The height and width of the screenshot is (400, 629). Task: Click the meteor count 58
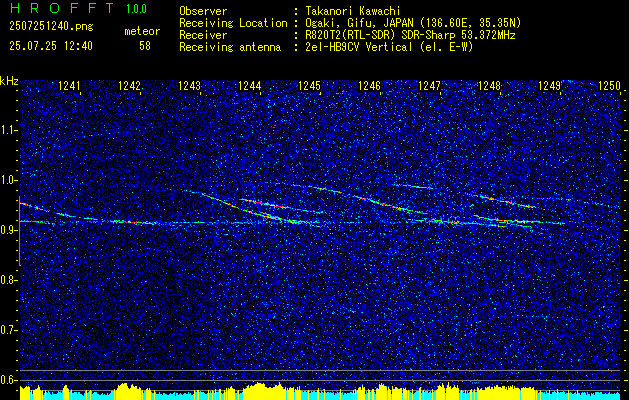point(145,46)
